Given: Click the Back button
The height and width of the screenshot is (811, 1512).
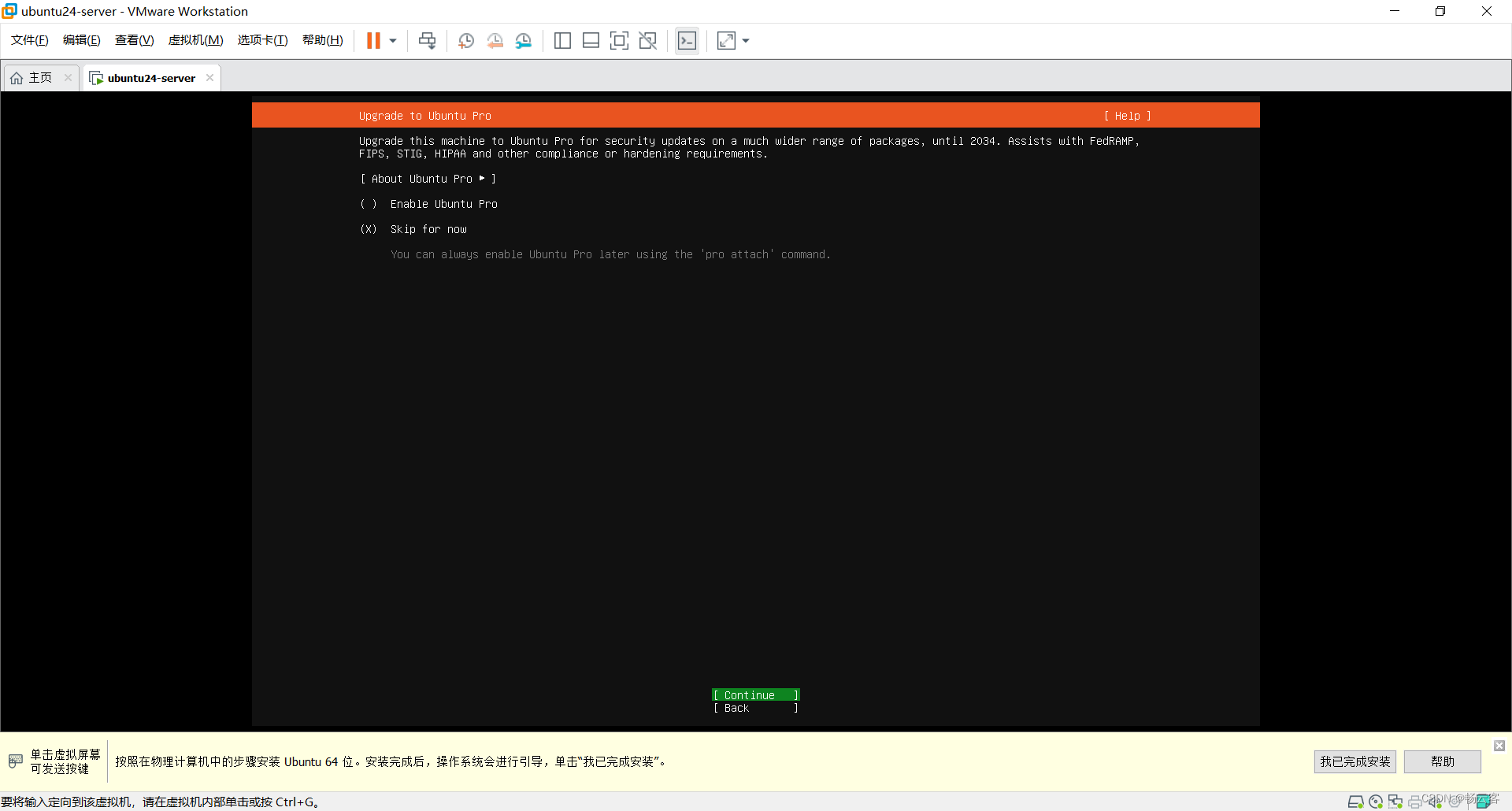Looking at the screenshot, I should [x=756, y=708].
